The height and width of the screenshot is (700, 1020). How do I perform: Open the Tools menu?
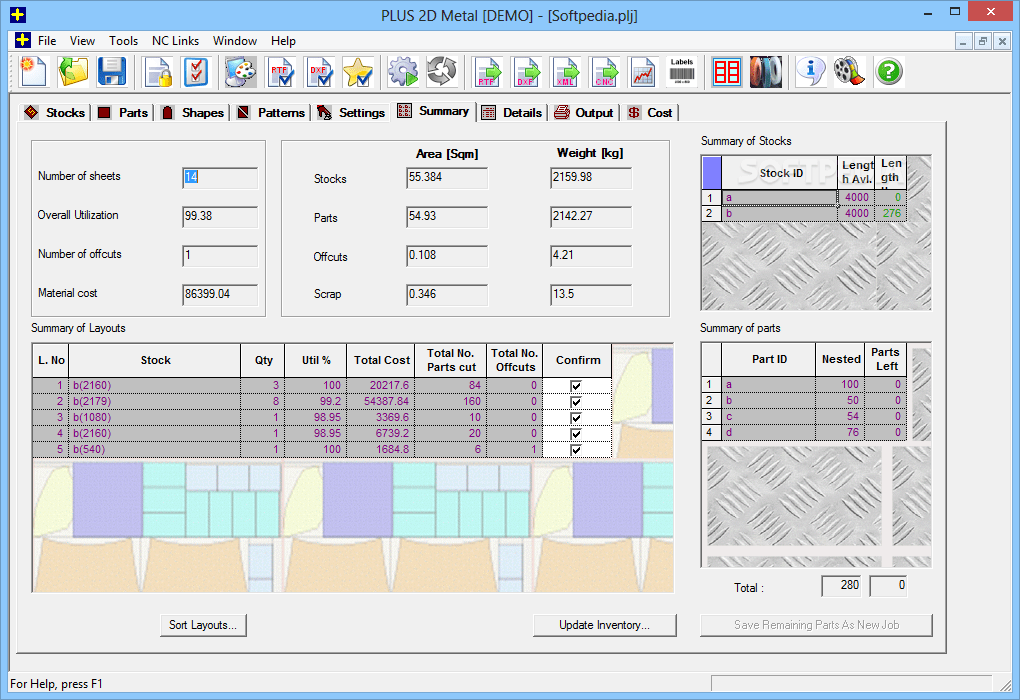123,40
